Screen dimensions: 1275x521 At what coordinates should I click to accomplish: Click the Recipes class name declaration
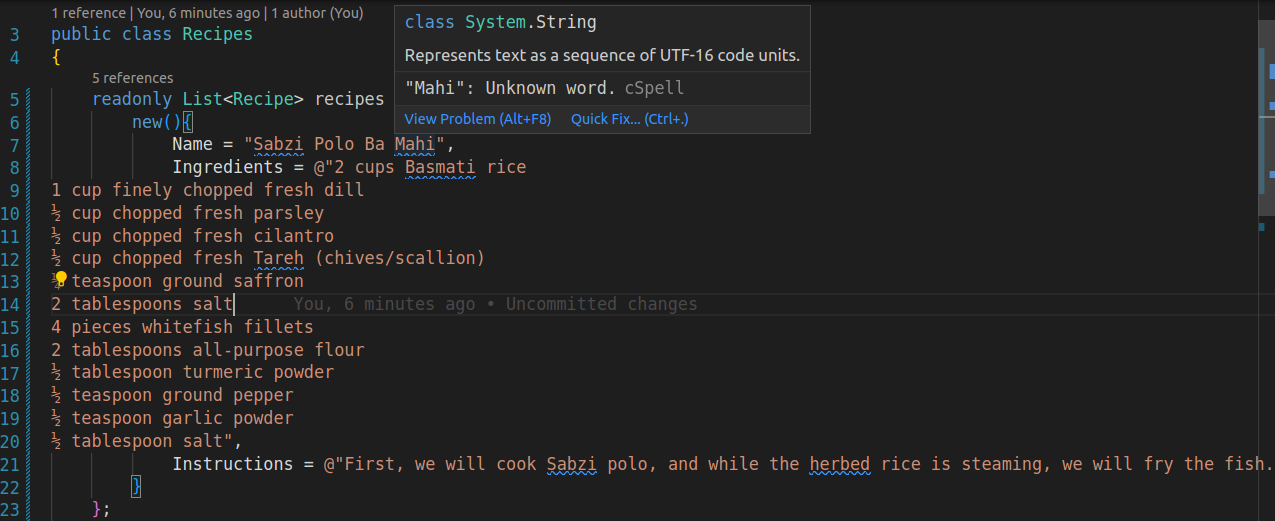(x=217, y=35)
